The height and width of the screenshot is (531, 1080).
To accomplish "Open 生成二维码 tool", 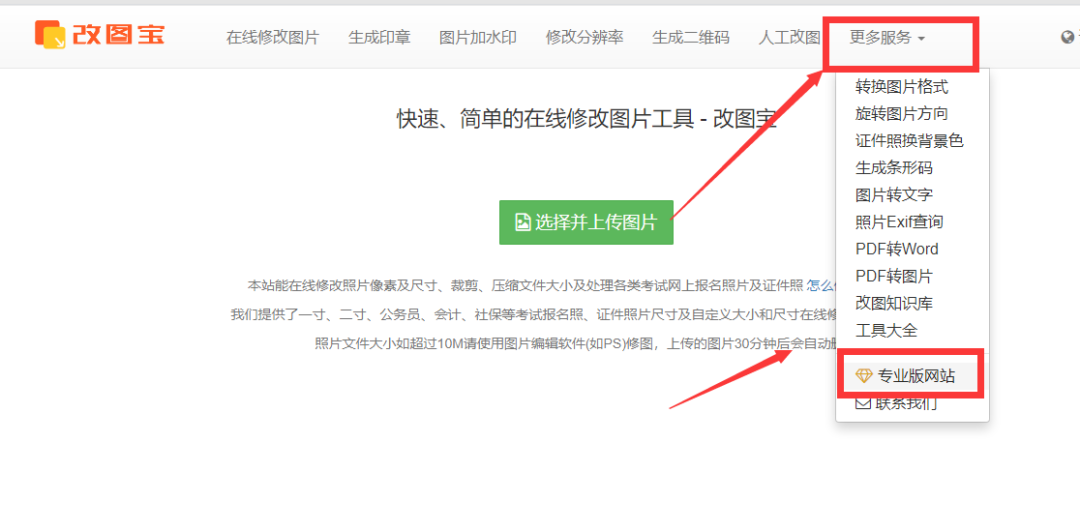I will (x=691, y=37).
